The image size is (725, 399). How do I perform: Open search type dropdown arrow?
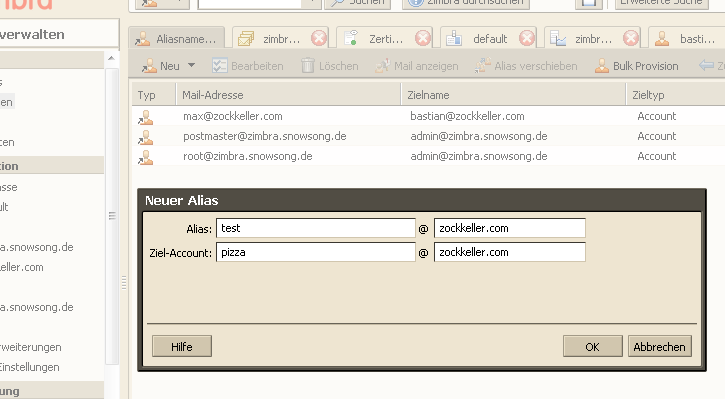312,3
